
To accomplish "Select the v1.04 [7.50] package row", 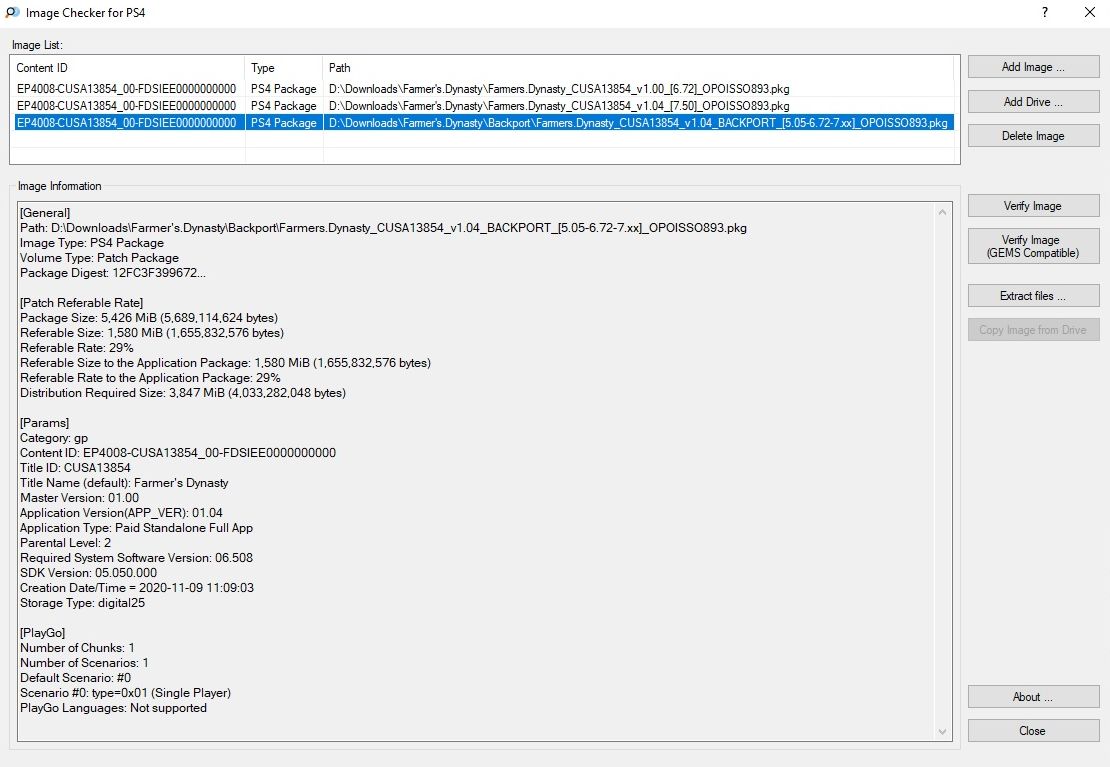I will pyautogui.click(x=558, y=106).
